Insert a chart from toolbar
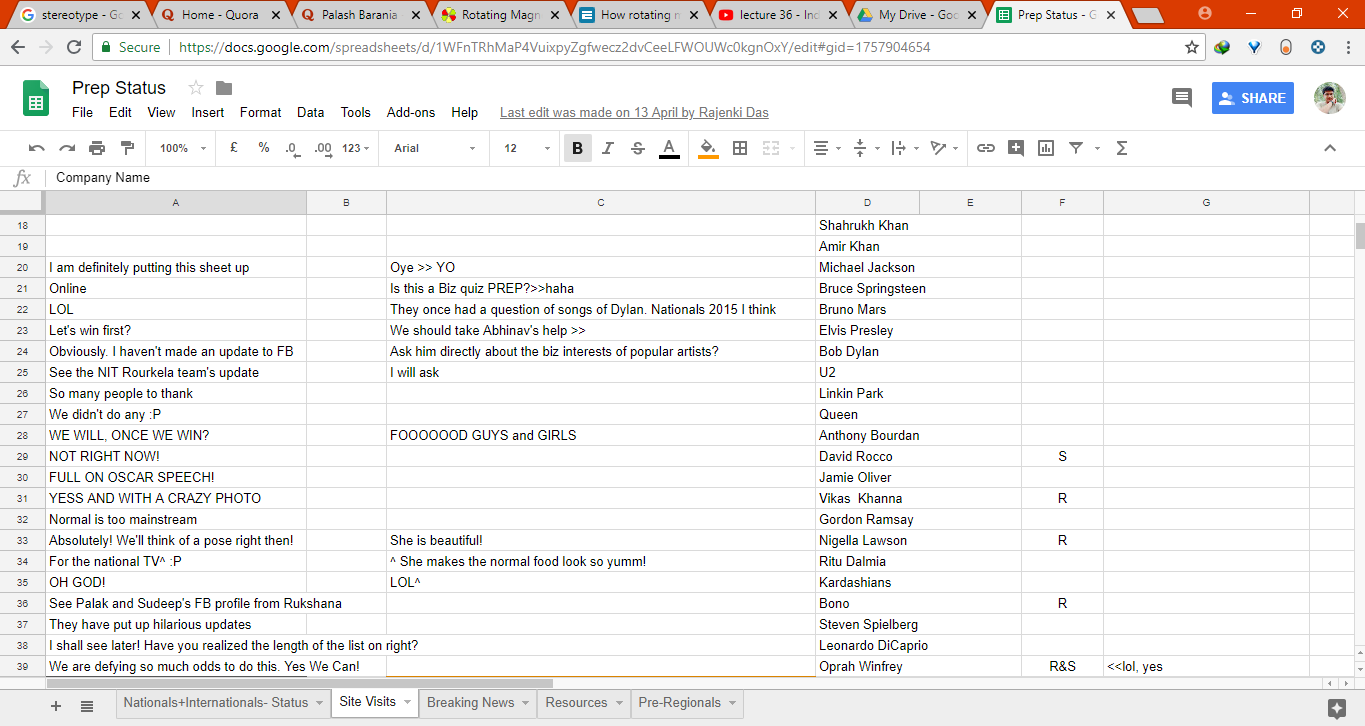This screenshot has height=726, width=1365. click(1046, 148)
